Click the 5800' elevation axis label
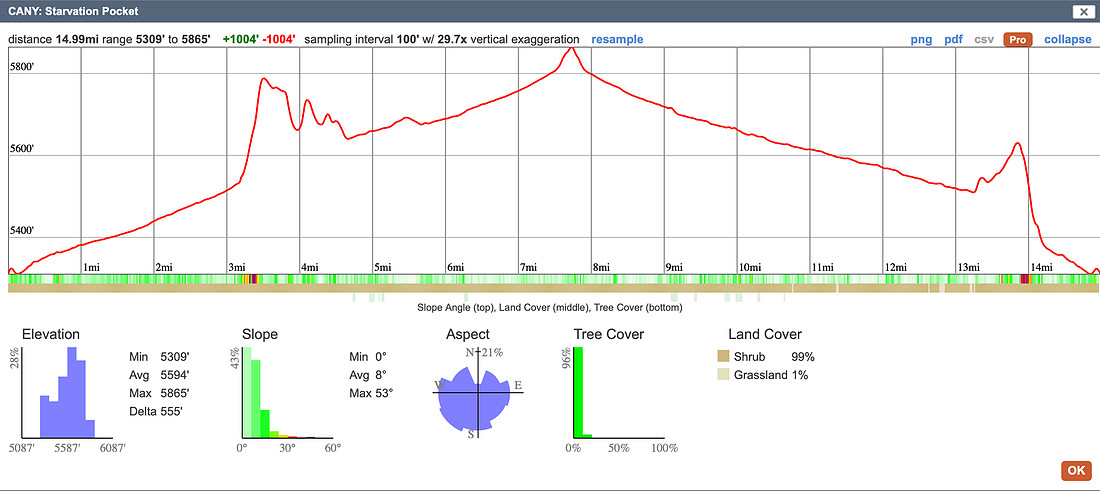1100x491 pixels. coord(22,67)
